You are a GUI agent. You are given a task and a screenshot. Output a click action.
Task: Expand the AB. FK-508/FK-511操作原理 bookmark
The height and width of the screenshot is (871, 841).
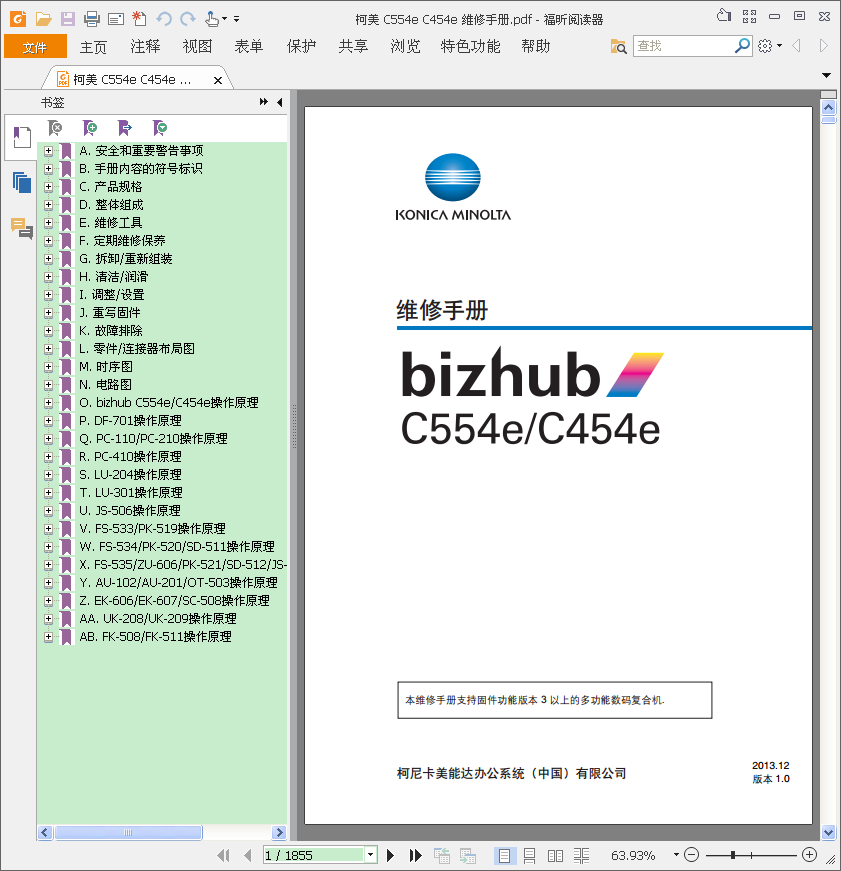(x=48, y=637)
